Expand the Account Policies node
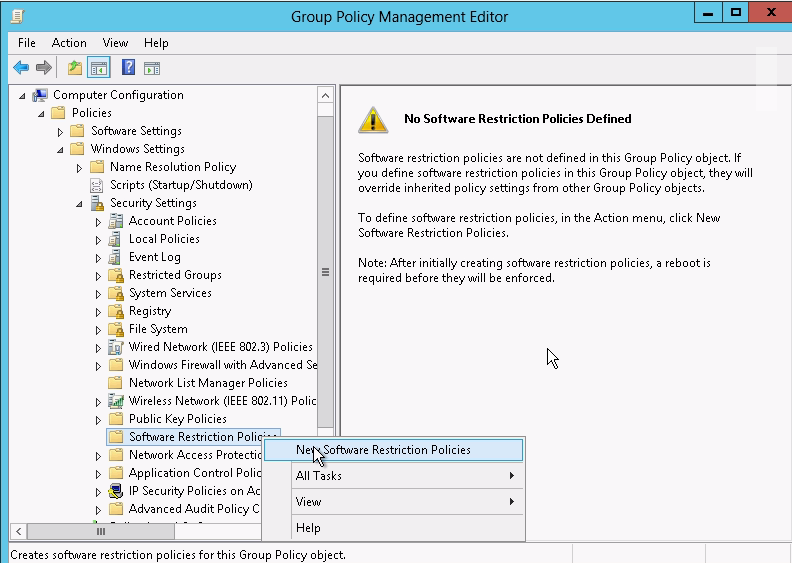The height and width of the screenshot is (563, 792). tap(98, 222)
